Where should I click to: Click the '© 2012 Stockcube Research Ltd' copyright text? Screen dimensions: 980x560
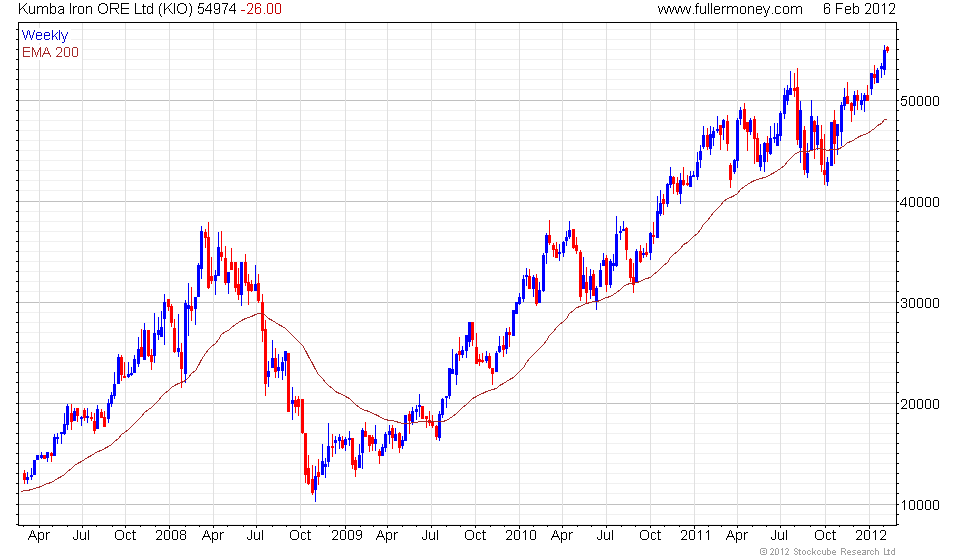tap(828, 552)
